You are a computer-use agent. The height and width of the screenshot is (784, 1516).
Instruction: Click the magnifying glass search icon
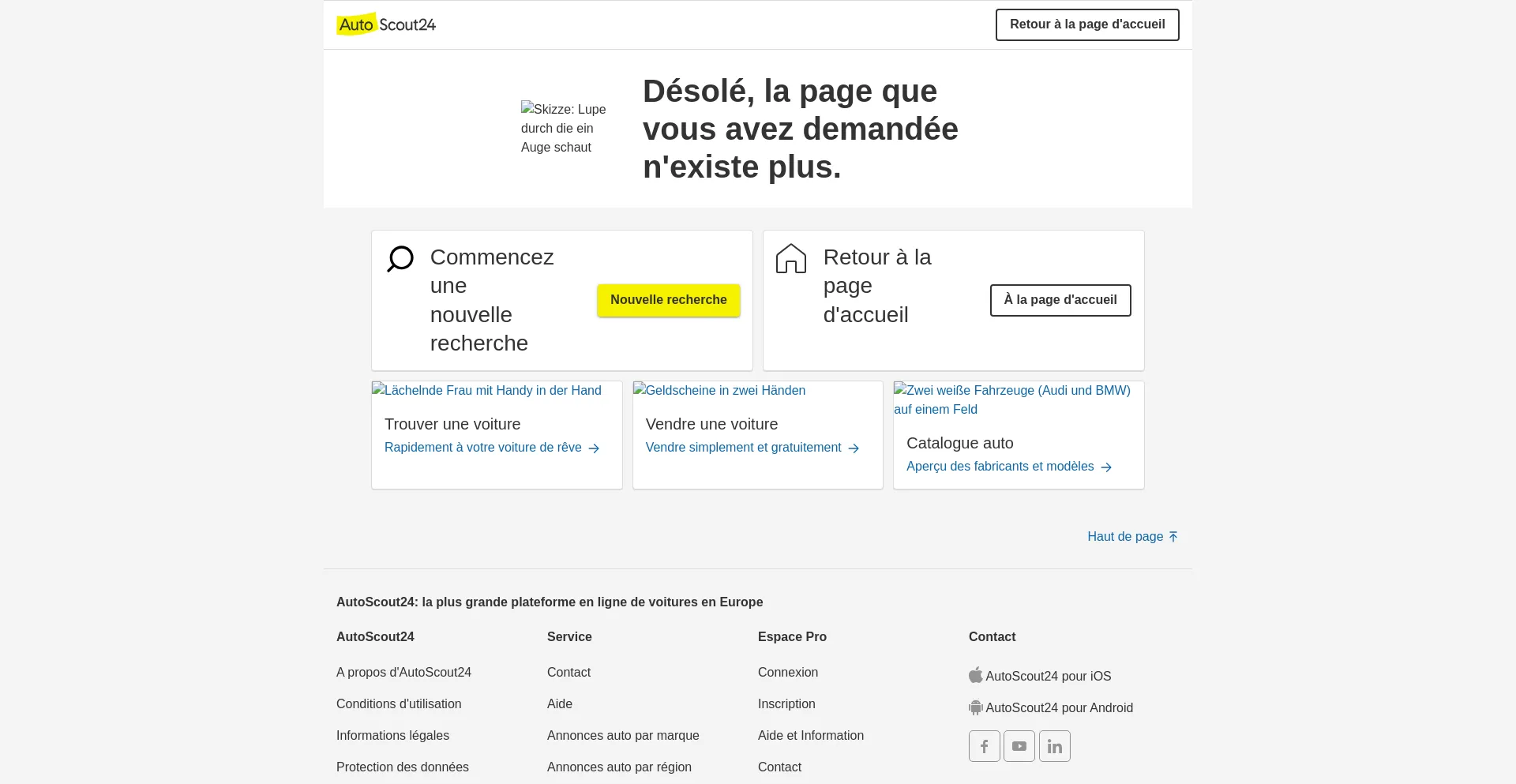click(x=400, y=258)
